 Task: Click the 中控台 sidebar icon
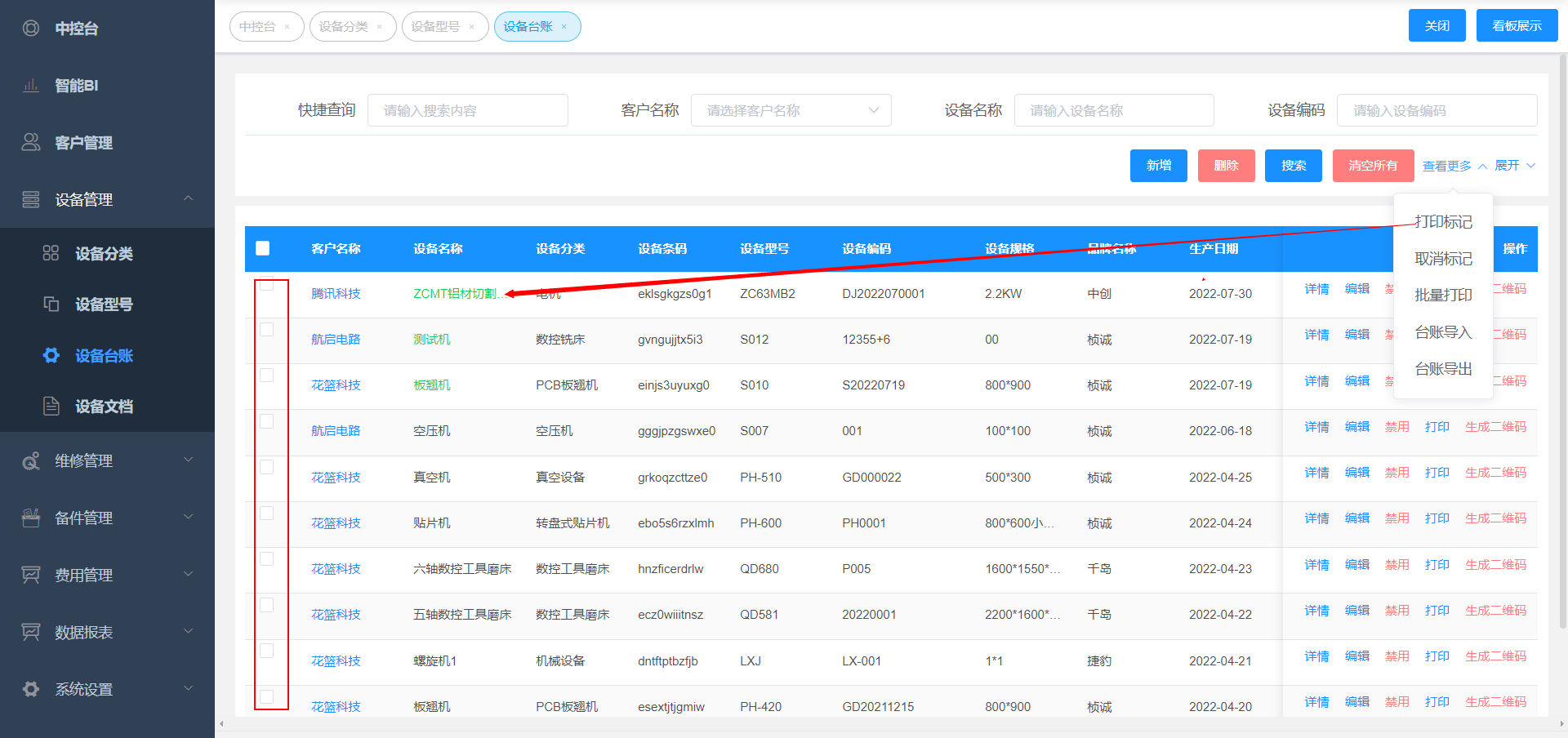(31, 29)
